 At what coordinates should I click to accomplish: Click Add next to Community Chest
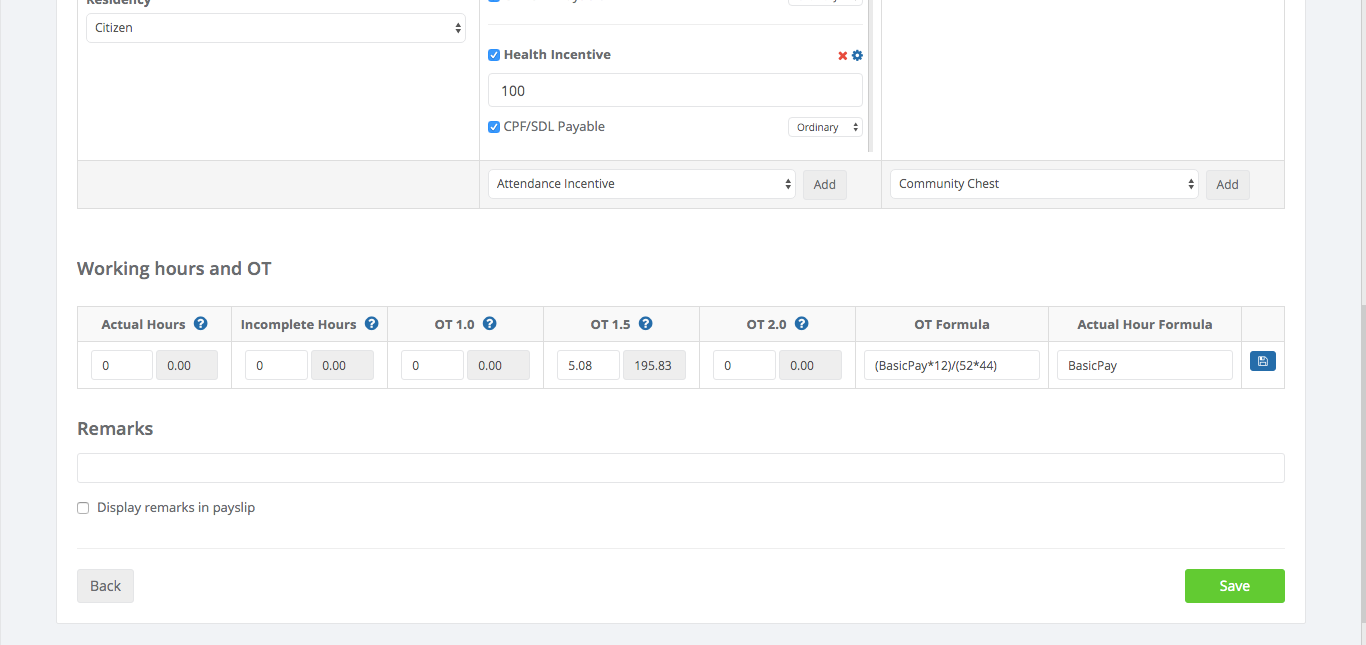point(1228,184)
